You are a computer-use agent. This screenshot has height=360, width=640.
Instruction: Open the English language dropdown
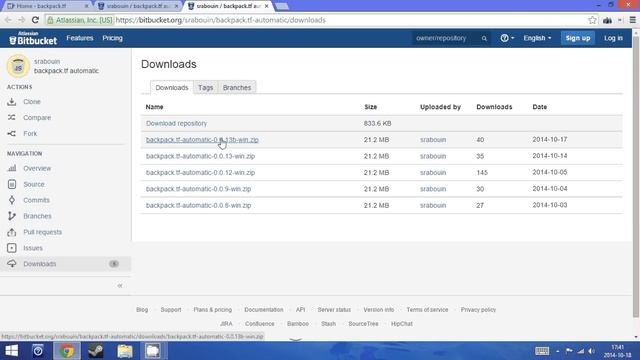(x=537, y=38)
